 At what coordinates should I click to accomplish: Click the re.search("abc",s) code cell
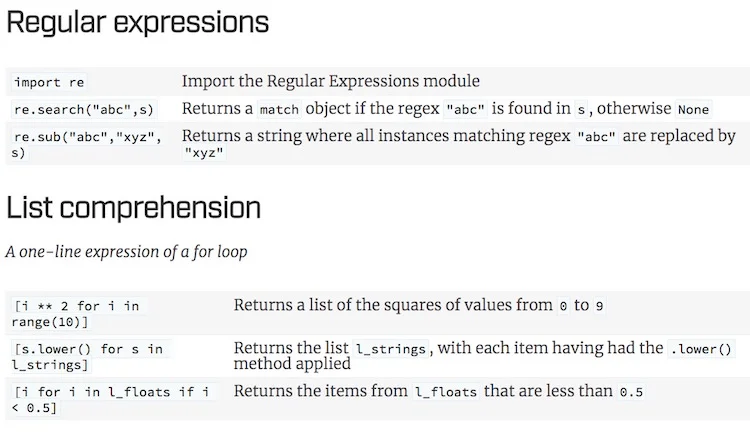click(x=84, y=110)
